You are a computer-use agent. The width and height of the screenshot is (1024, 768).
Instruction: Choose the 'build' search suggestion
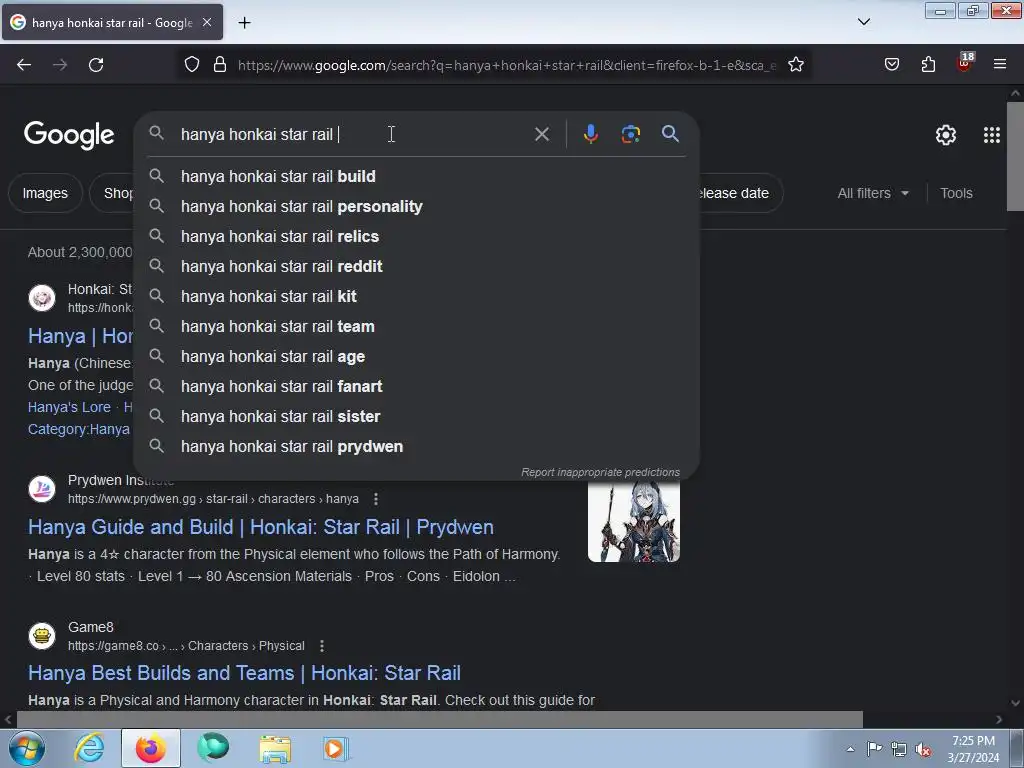(x=416, y=176)
